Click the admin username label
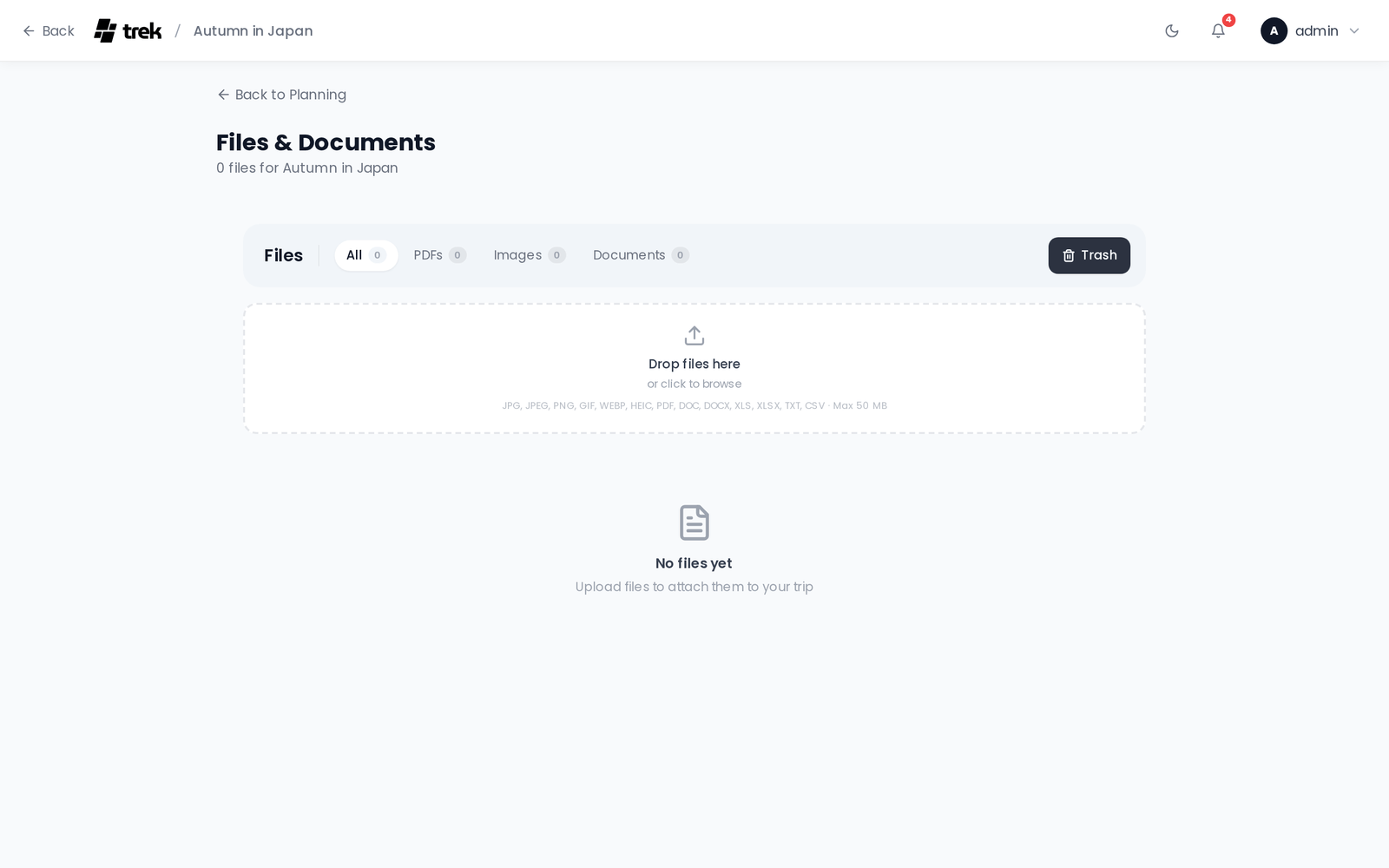 [1316, 31]
